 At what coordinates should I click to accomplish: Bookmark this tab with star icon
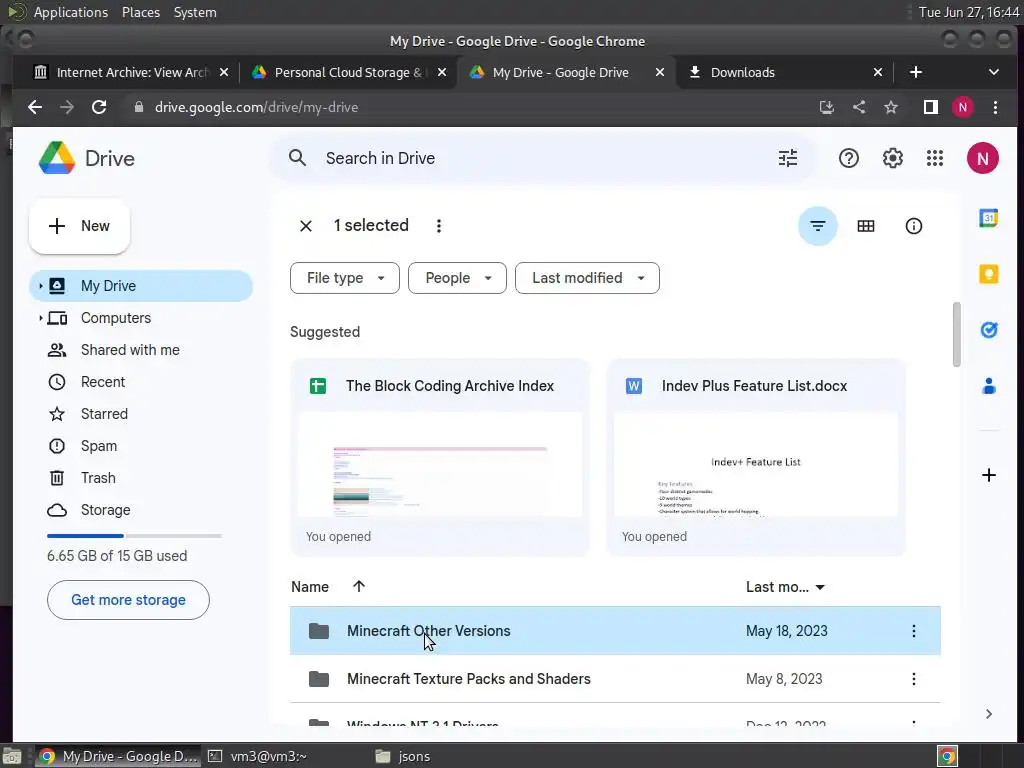pyautogui.click(x=891, y=107)
